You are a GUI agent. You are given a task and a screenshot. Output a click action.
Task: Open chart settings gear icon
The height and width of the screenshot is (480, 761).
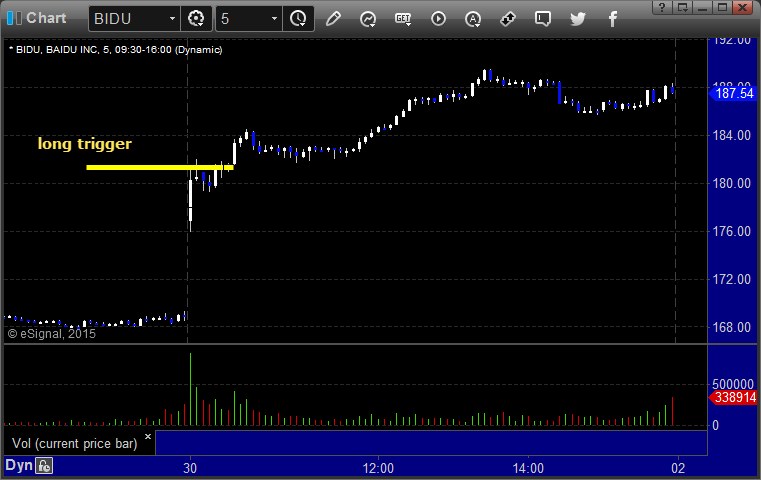click(x=196, y=18)
